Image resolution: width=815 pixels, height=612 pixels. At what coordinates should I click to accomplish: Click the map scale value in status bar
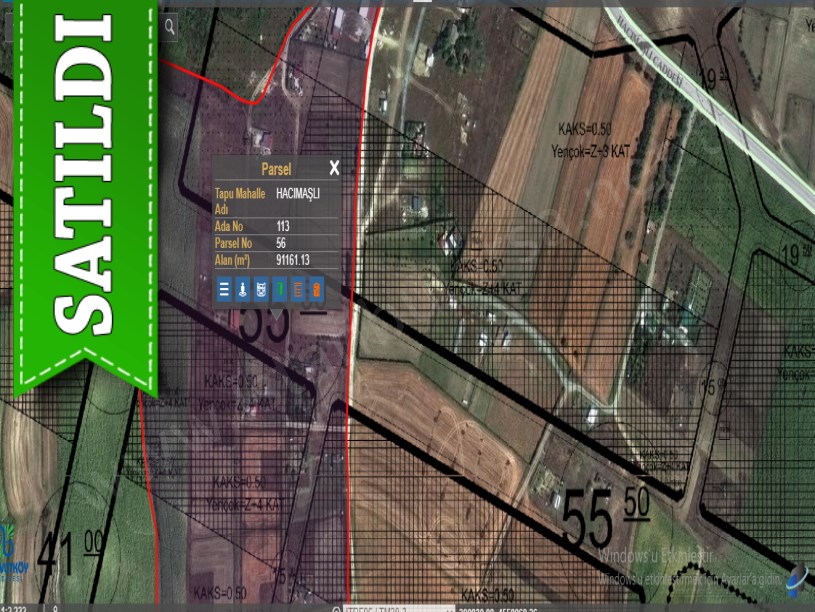14,607
